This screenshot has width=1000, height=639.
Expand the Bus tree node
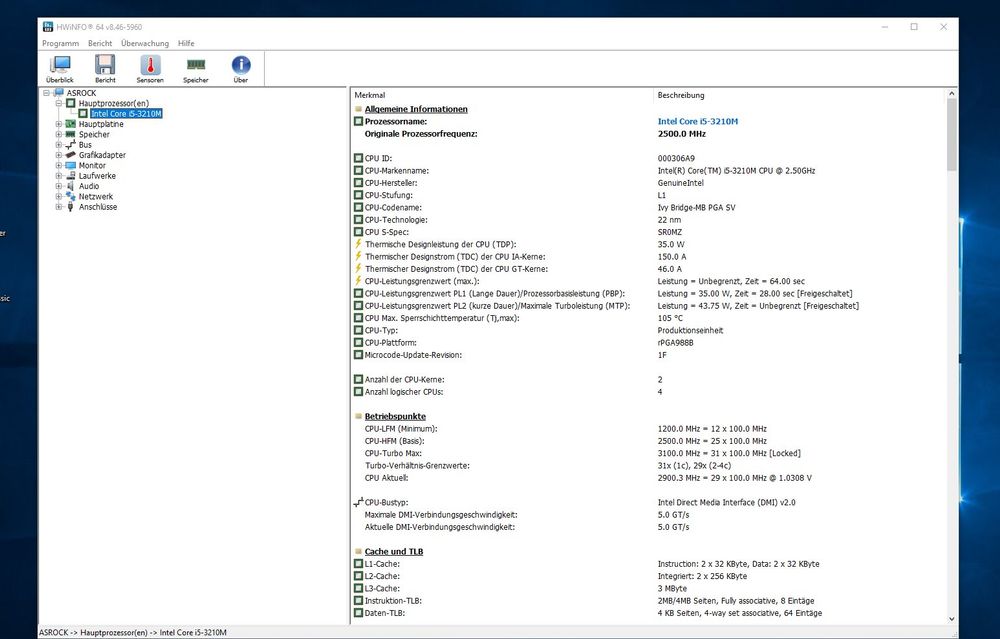pos(59,145)
